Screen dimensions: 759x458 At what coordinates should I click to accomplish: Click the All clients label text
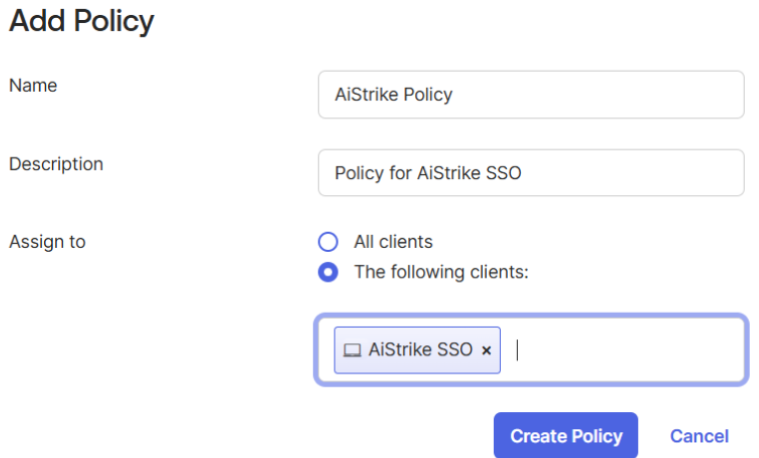tap(393, 242)
